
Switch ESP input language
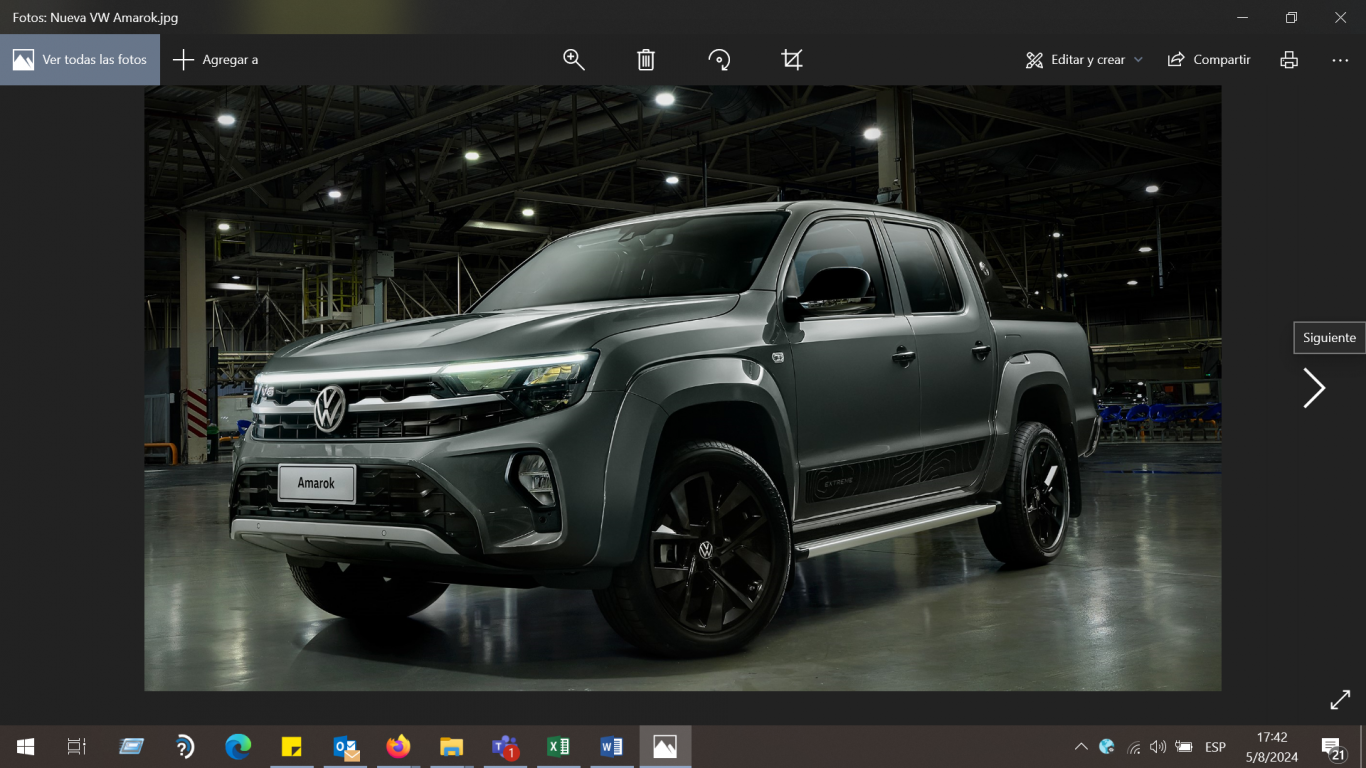click(1215, 747)
